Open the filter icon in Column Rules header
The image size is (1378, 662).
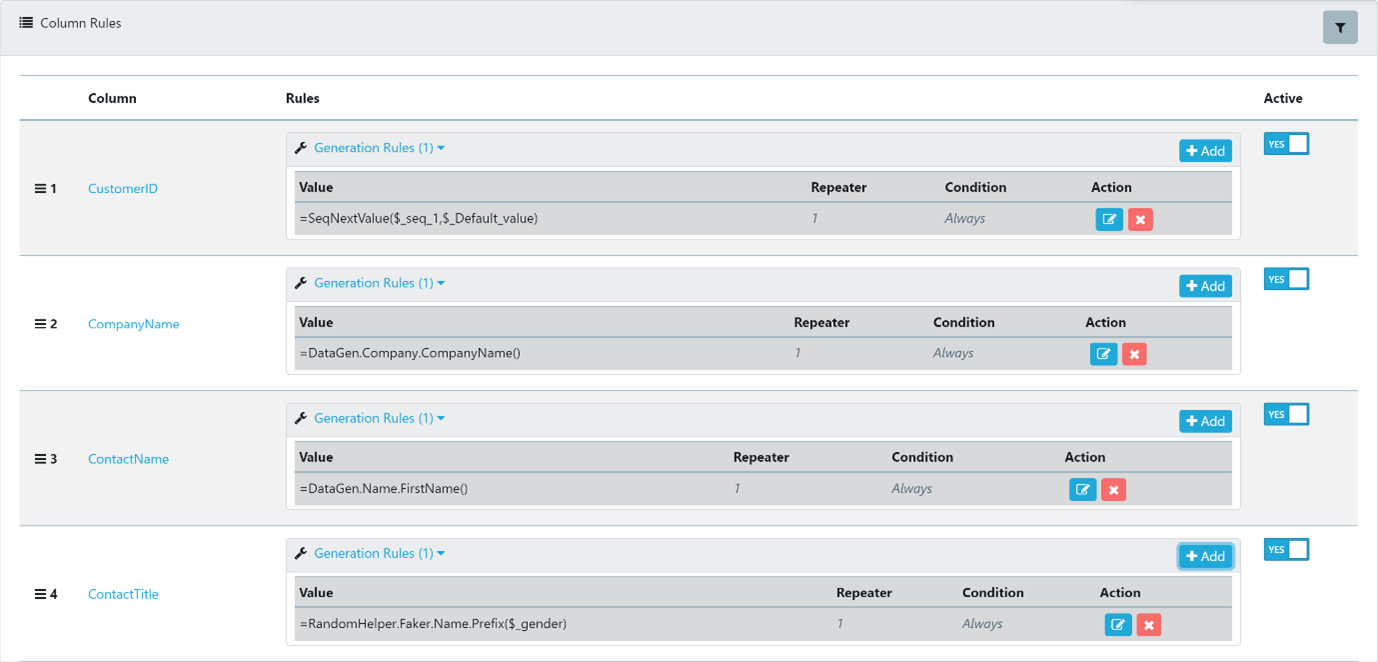coord(1340,28)
